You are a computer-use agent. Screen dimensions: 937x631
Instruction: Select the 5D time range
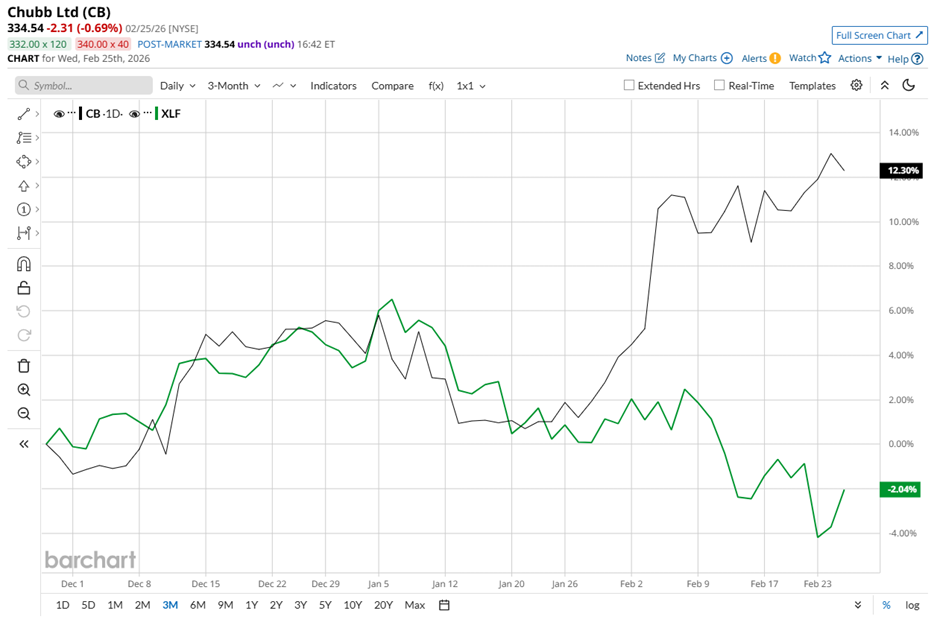pyautogui.click(x=88, y=605)
